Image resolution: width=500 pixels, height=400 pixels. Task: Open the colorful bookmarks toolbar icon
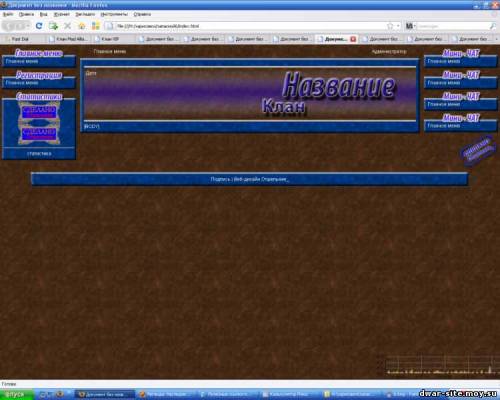[x=96, y=26]
